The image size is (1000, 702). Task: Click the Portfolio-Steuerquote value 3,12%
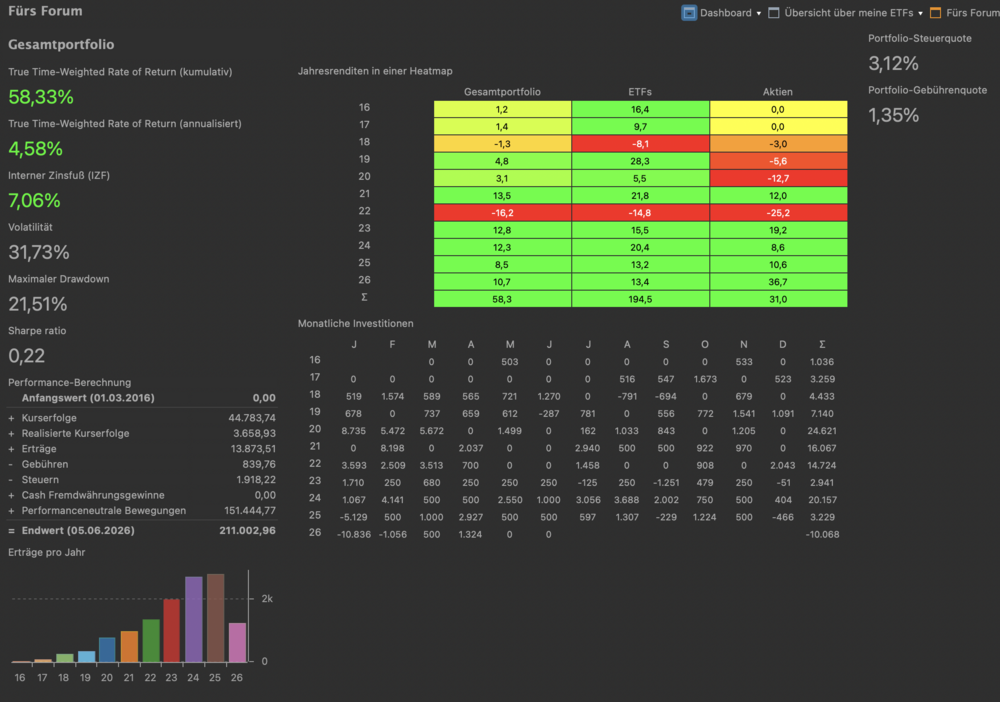tap(893, 63)
